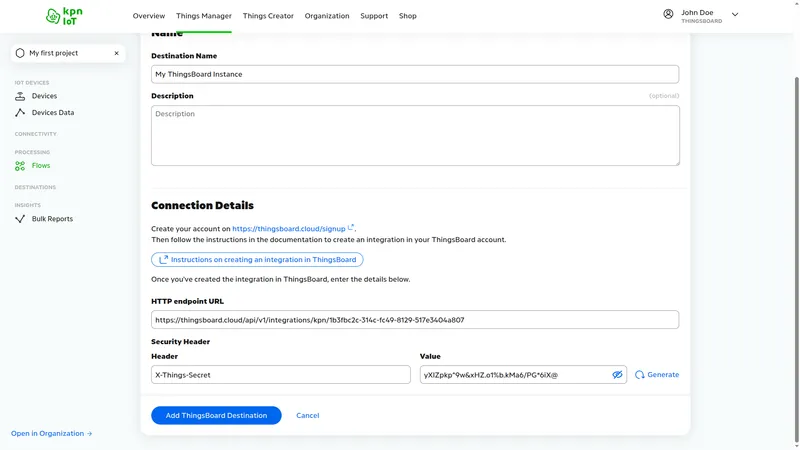Click the Description text area
This screenshot has width=800, height=450.
coord(415,136)
